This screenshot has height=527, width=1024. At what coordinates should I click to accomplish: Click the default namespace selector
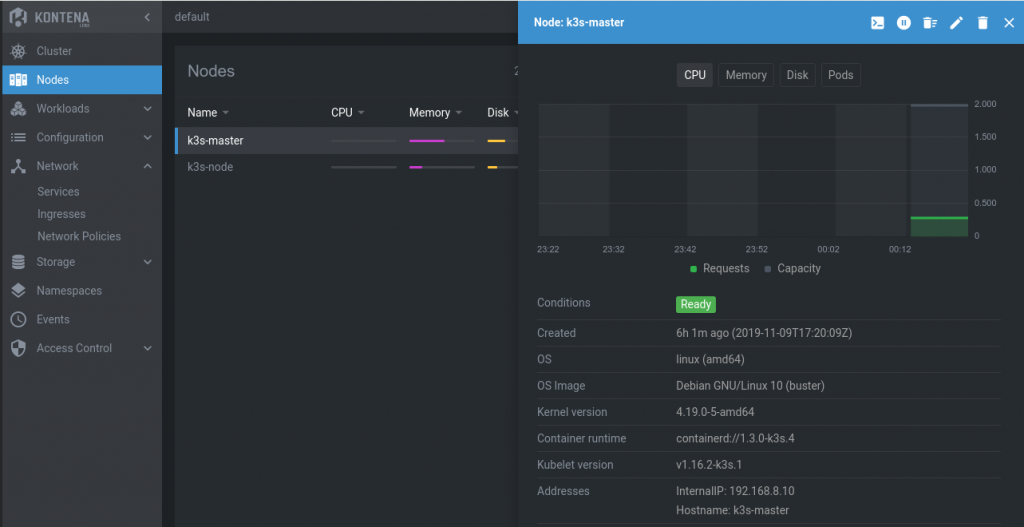tap(192, 17)
